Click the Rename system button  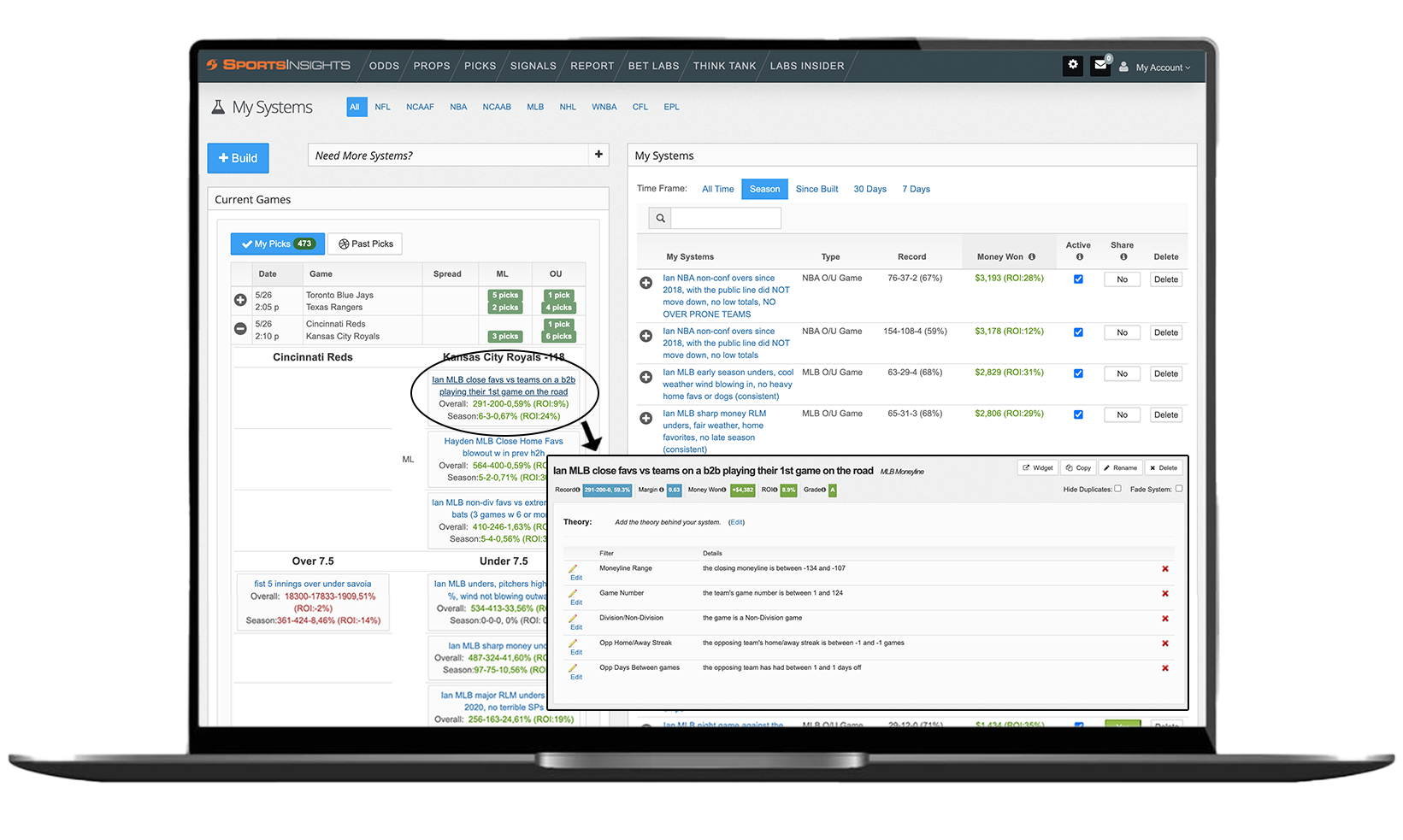(1120, 468)
